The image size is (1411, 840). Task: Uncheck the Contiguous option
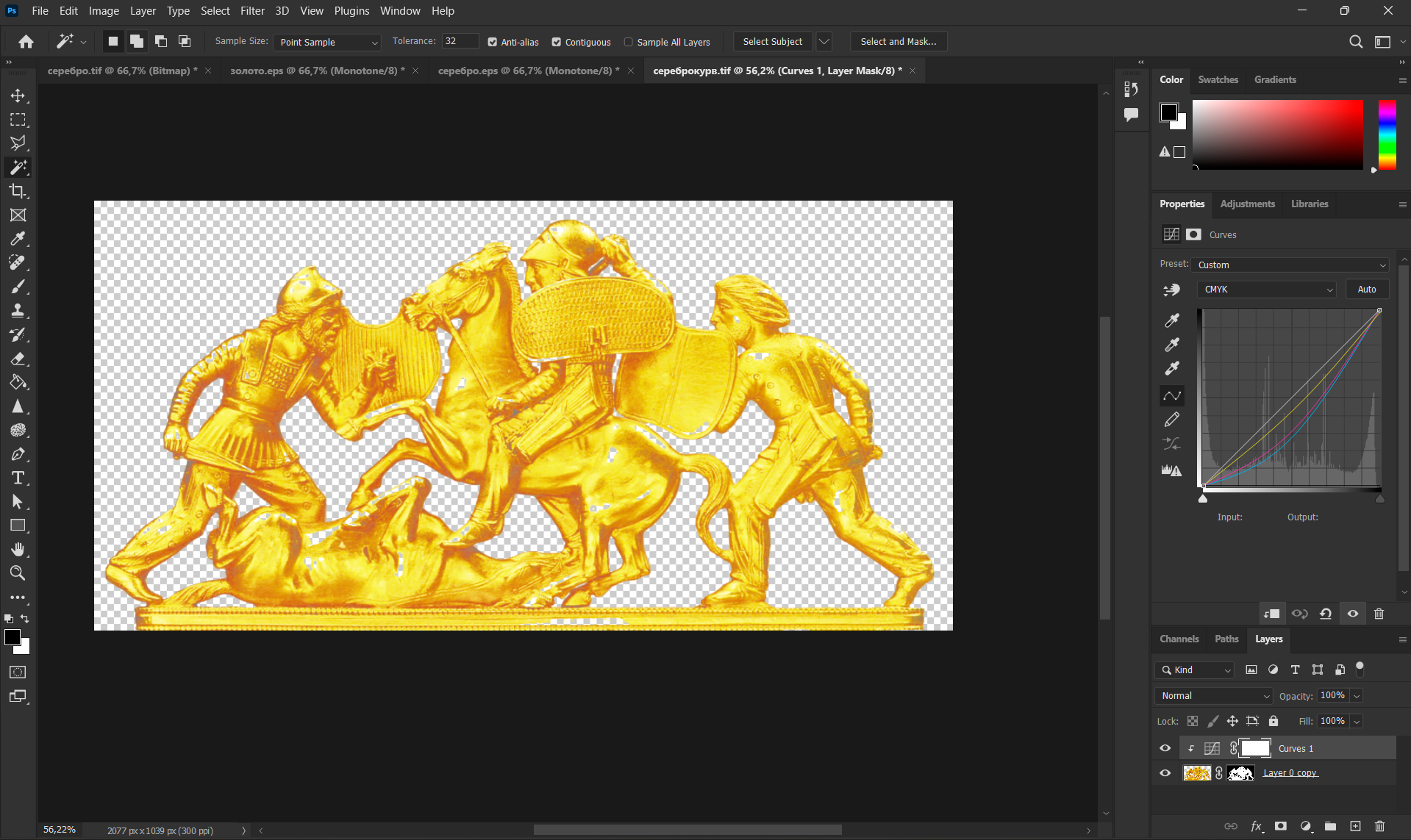(557, 42)
